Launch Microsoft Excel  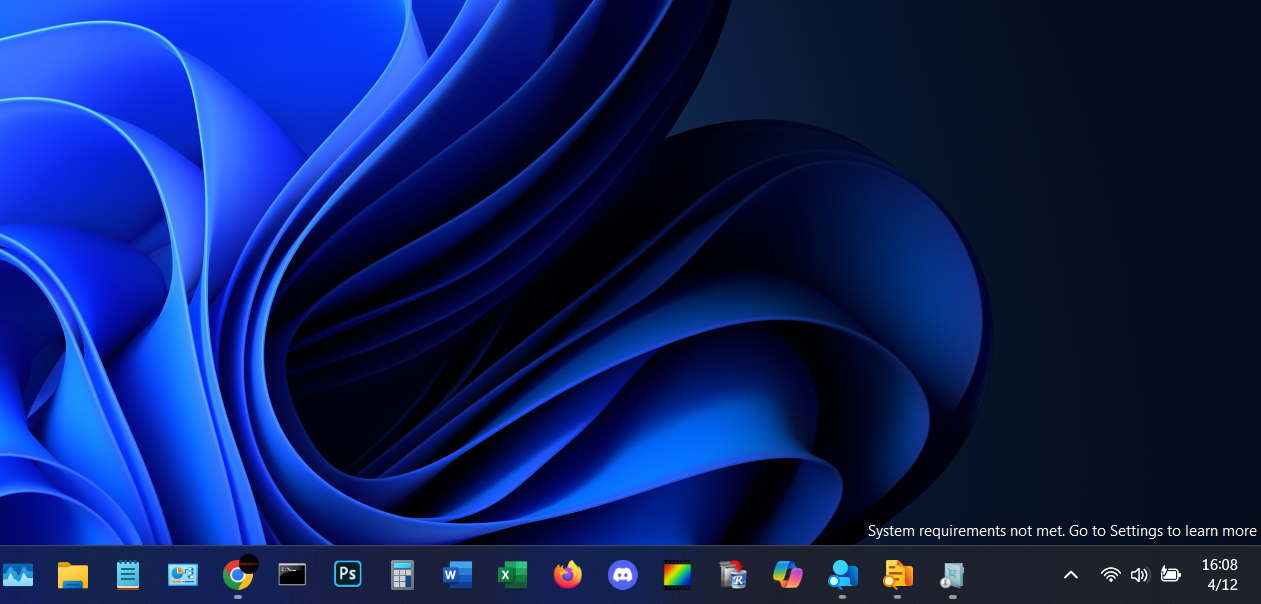click(x=511, y=574)
